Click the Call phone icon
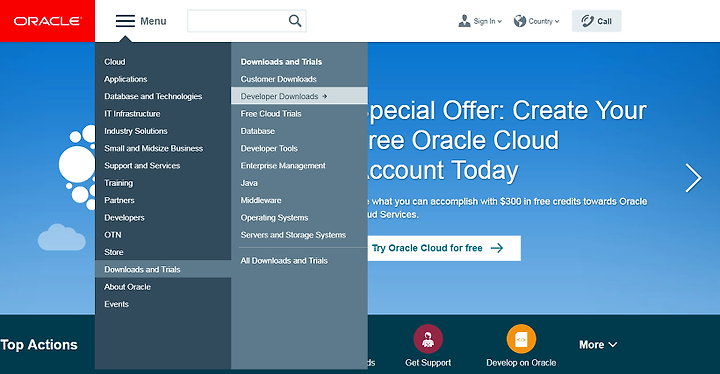This screenshot has width=720, height=374. (x=587, y=21)
